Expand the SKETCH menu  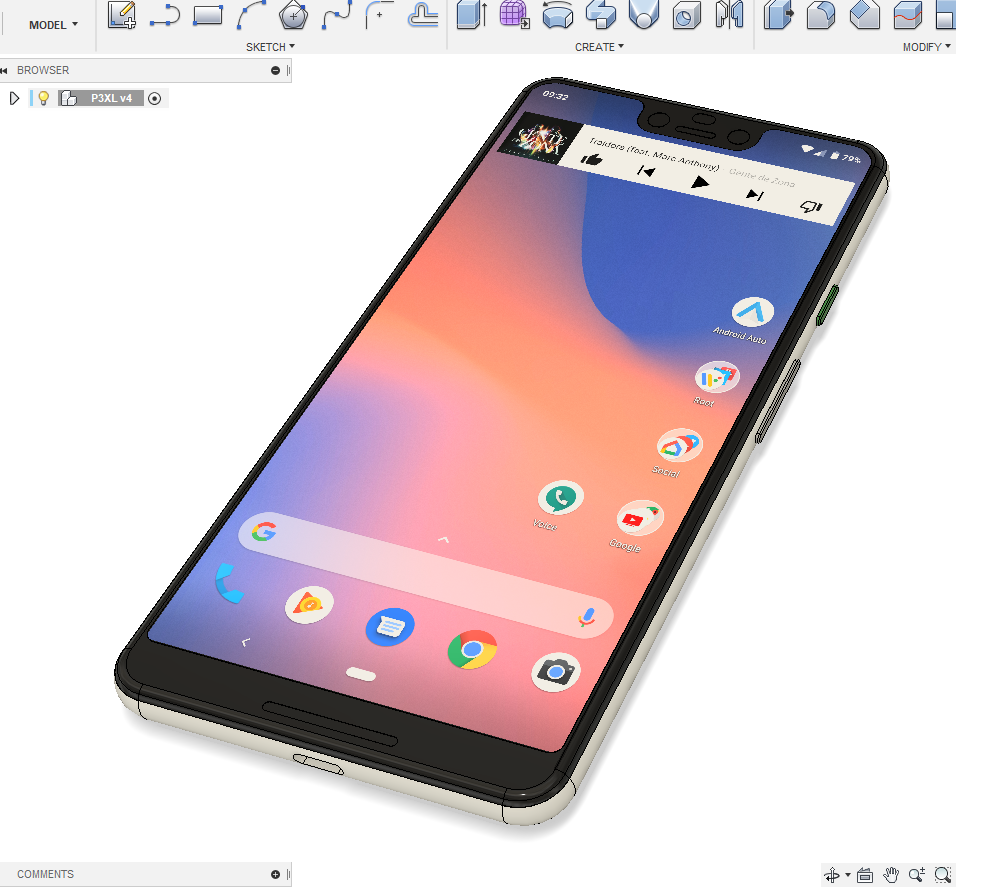click(x=270, y=47)
